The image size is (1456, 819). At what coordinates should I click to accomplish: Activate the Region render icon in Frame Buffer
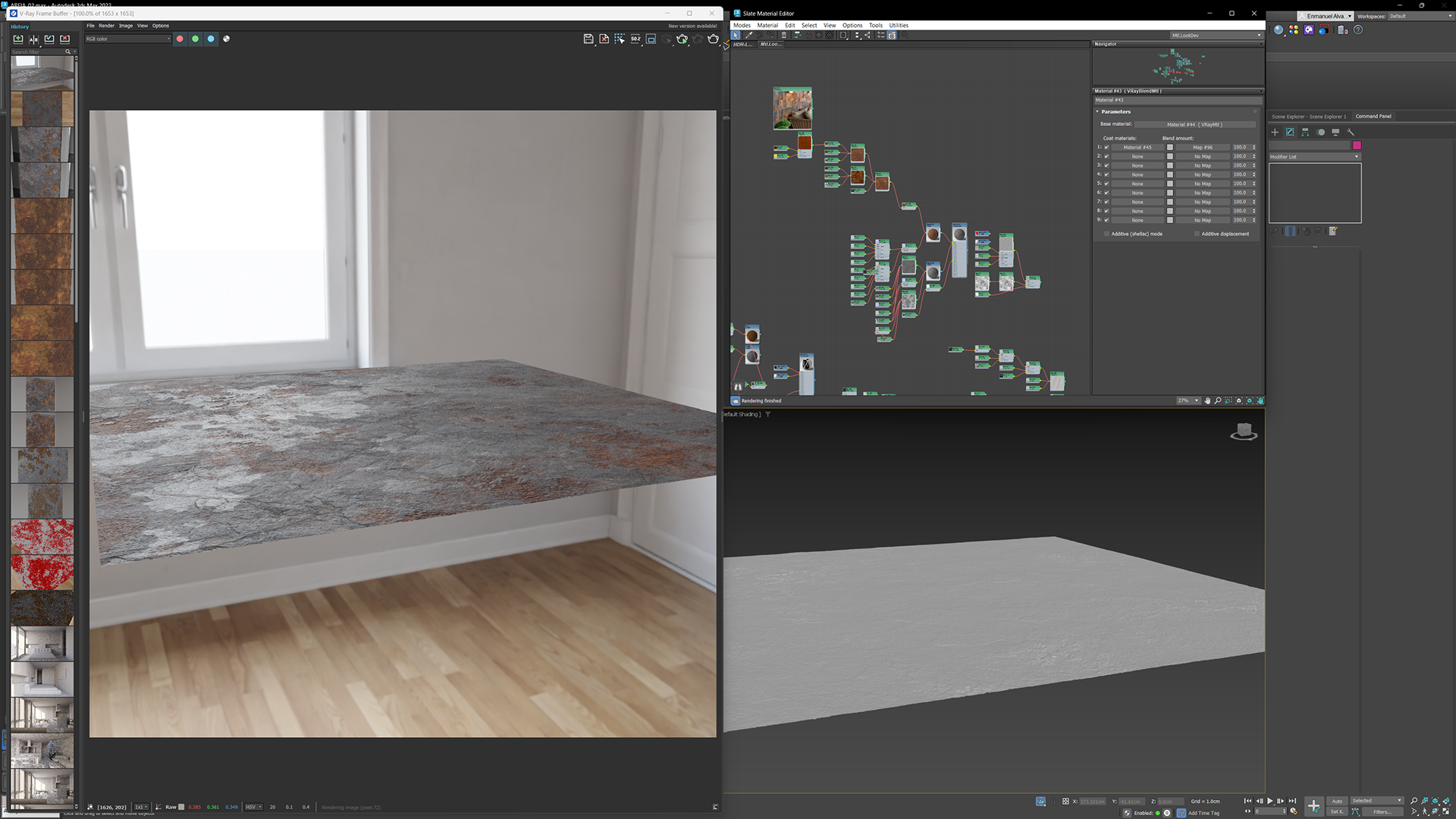[x=620, y=39]
